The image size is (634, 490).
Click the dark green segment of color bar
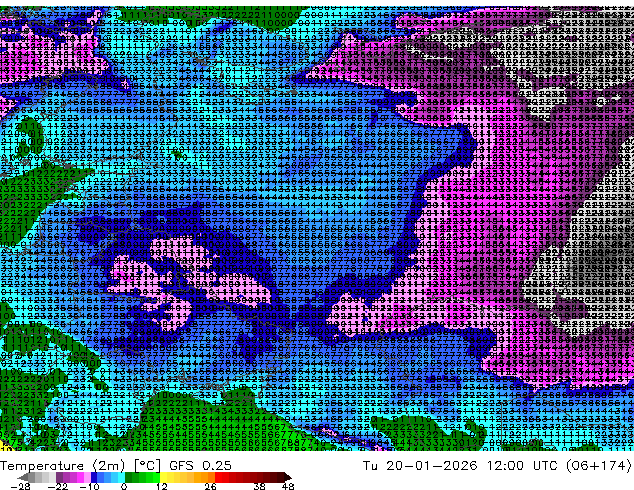[128, 477]
